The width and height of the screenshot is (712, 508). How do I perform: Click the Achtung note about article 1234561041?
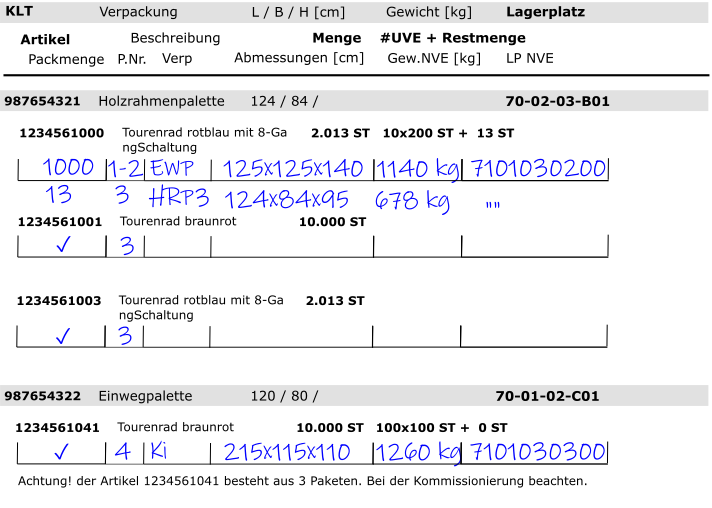click(302, 481)
